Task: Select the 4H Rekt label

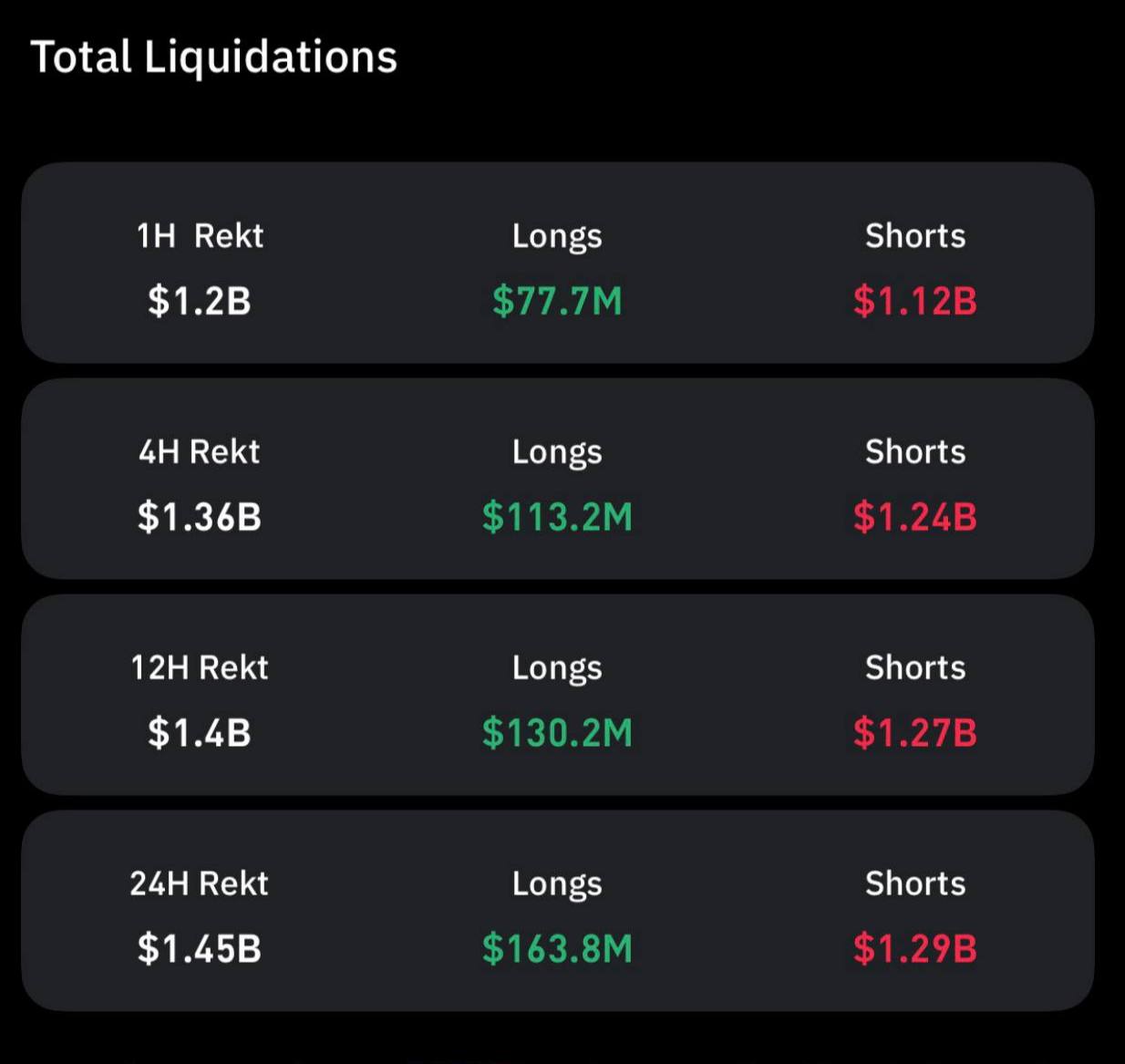Action: tap(200, 452)
